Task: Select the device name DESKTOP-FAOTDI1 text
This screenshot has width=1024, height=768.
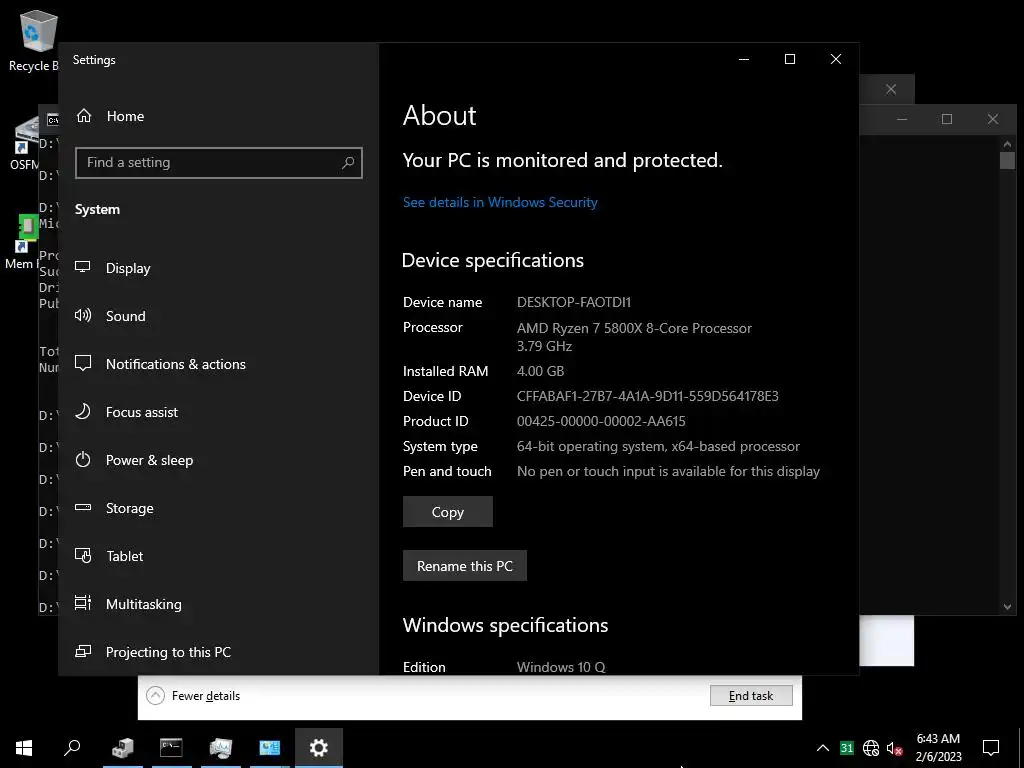Action: [574, 302]
